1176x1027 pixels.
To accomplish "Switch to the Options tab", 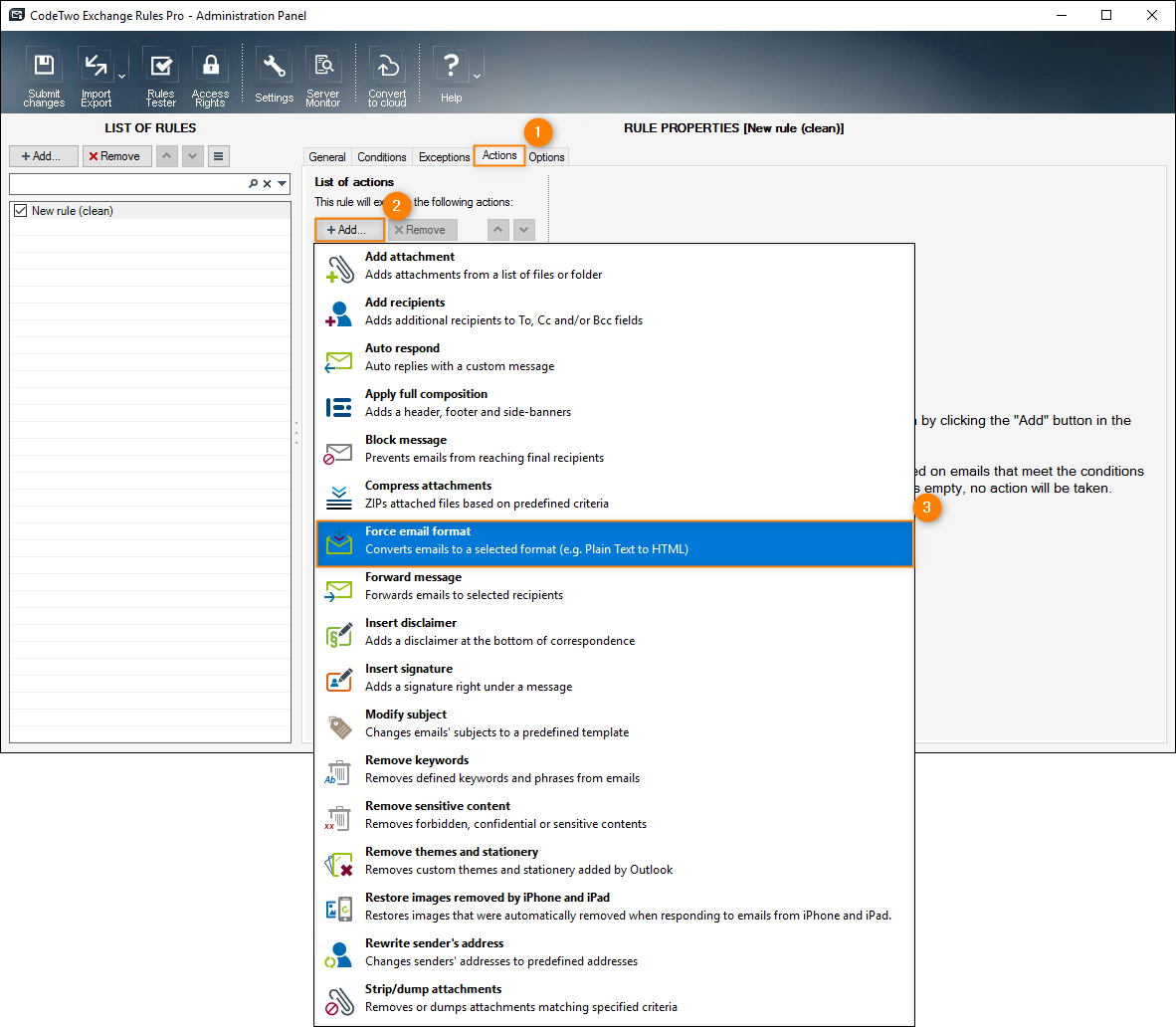I will (x=547, y=157).
